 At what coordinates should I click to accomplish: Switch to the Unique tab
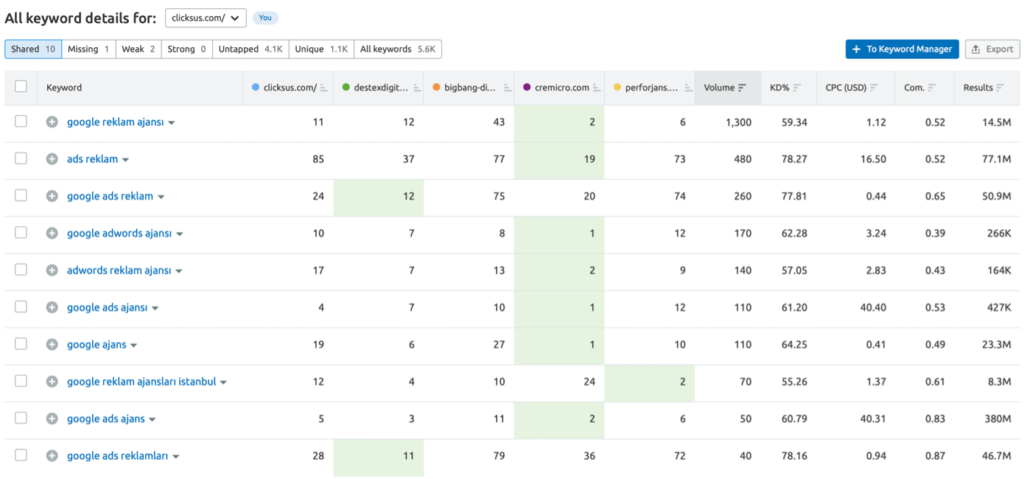321,49
